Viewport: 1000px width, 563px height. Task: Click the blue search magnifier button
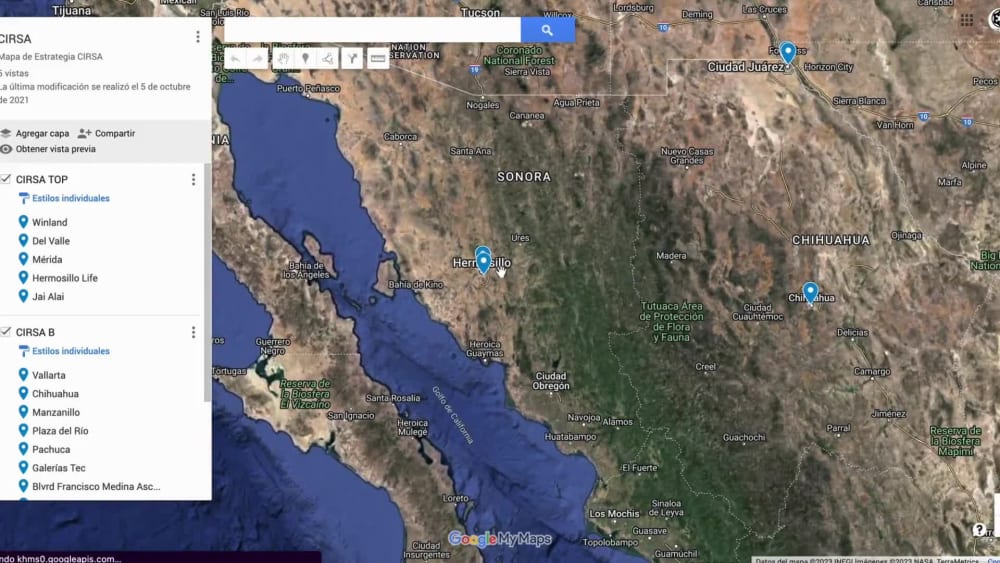tap(547, 30)
